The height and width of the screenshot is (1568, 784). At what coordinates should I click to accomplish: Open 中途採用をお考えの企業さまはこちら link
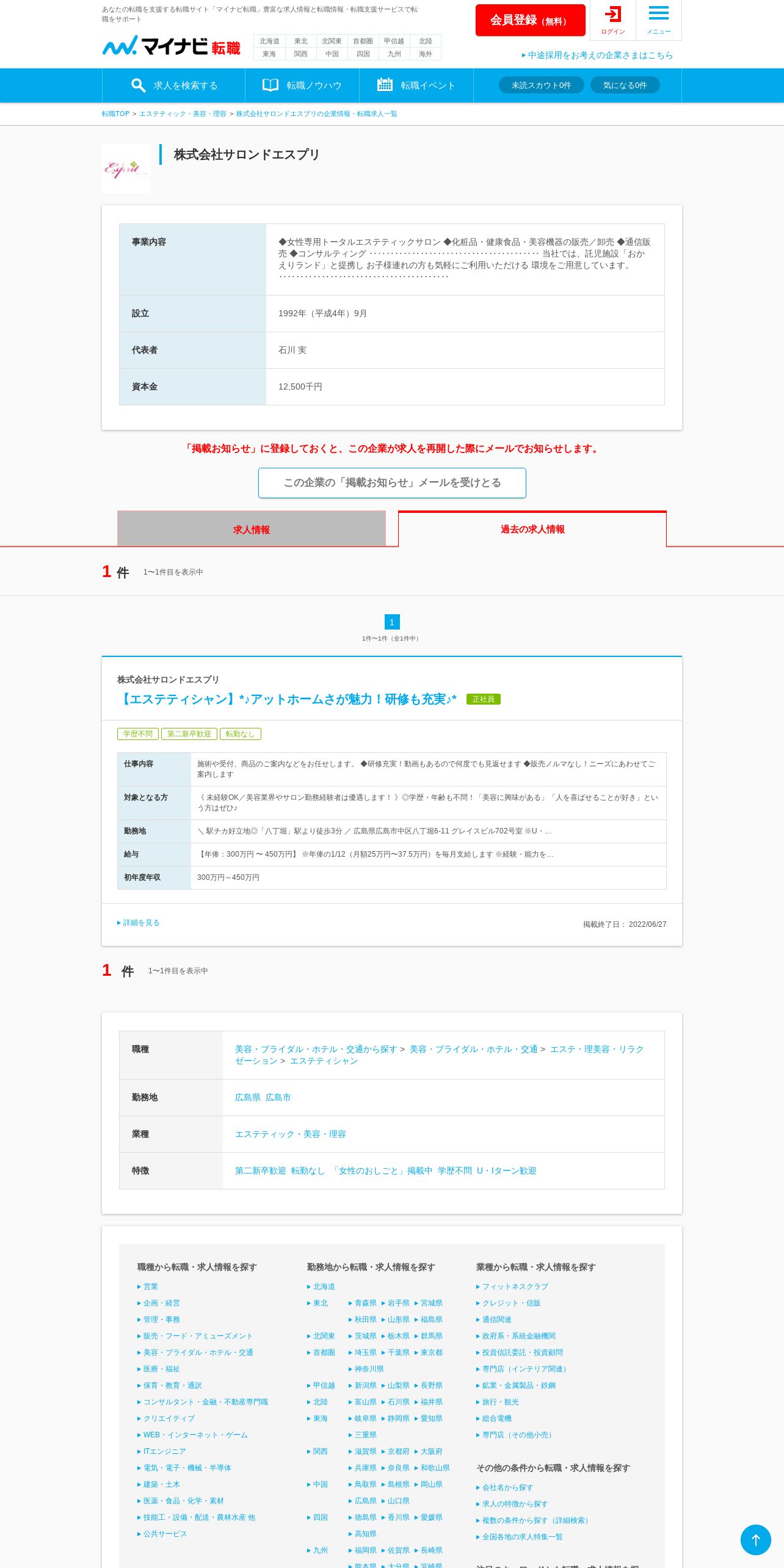(x=597, y=55)
